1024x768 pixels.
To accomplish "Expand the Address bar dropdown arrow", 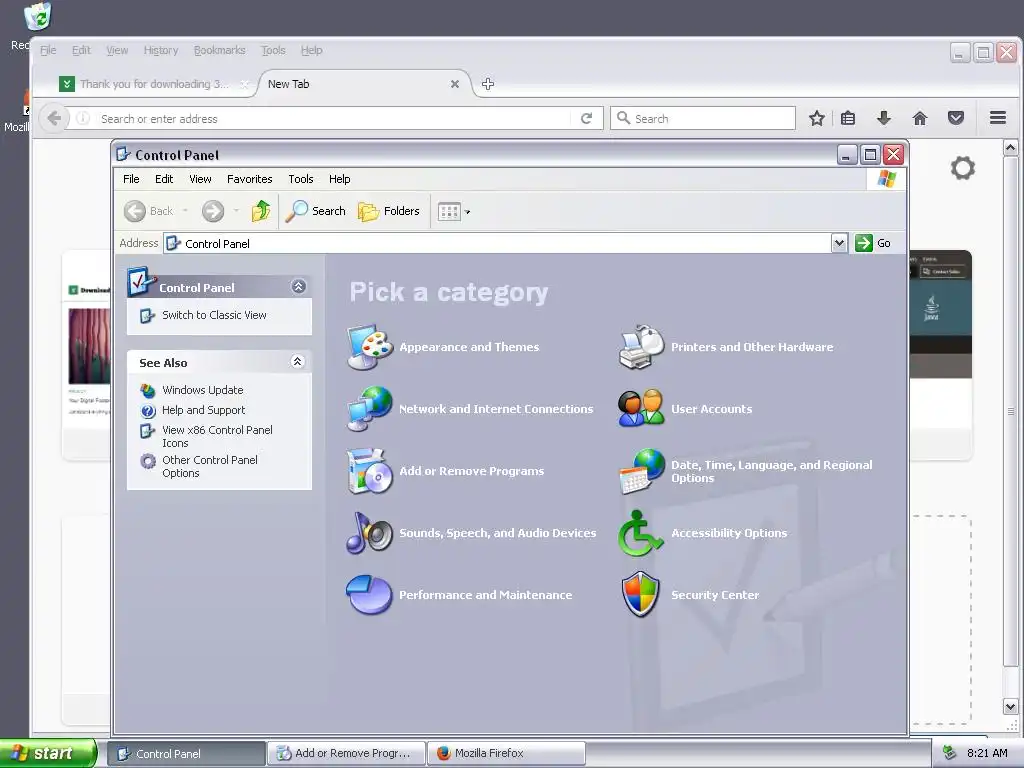I will click(x=839, y=243).
